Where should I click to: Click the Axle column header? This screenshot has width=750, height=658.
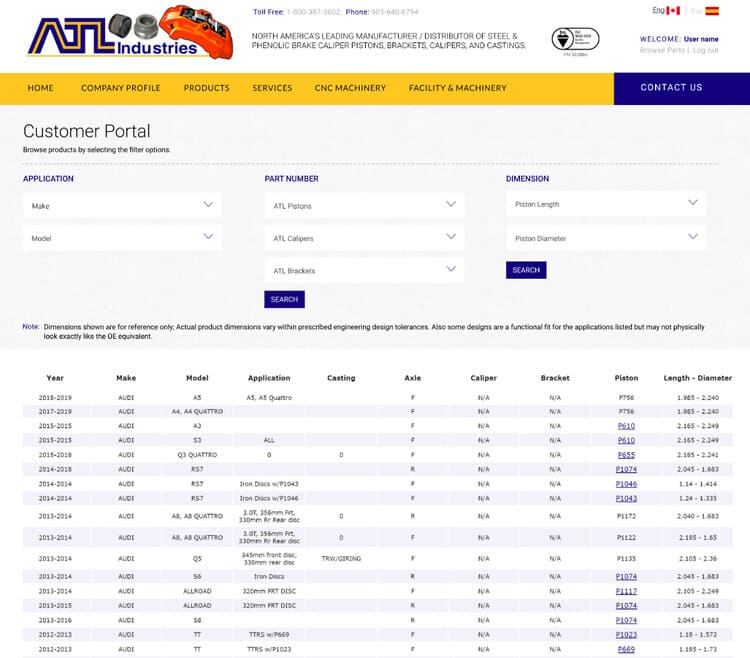click(412, 378)
